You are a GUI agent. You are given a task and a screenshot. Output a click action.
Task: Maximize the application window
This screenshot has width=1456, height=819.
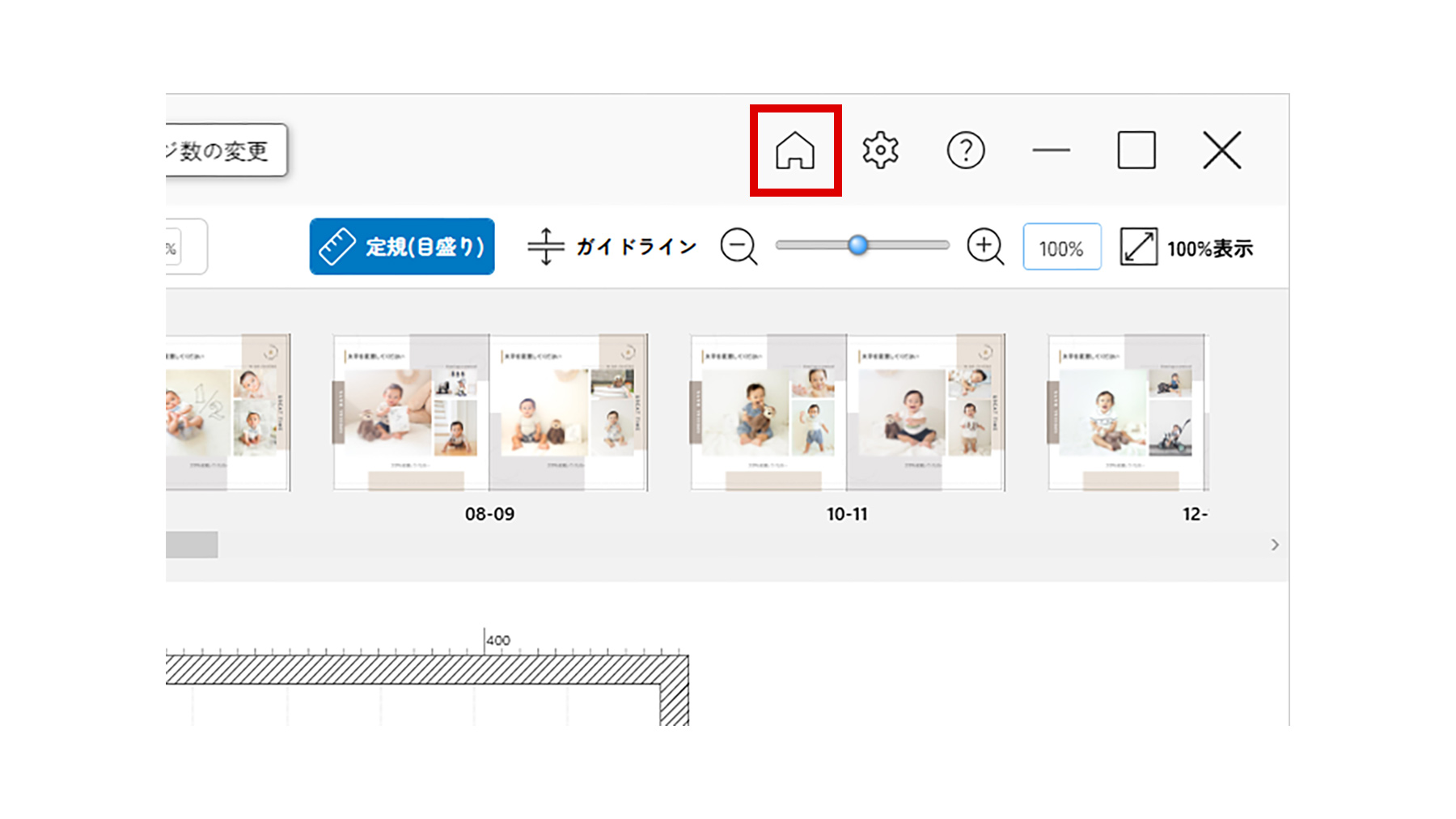[x=1136, y=151]
